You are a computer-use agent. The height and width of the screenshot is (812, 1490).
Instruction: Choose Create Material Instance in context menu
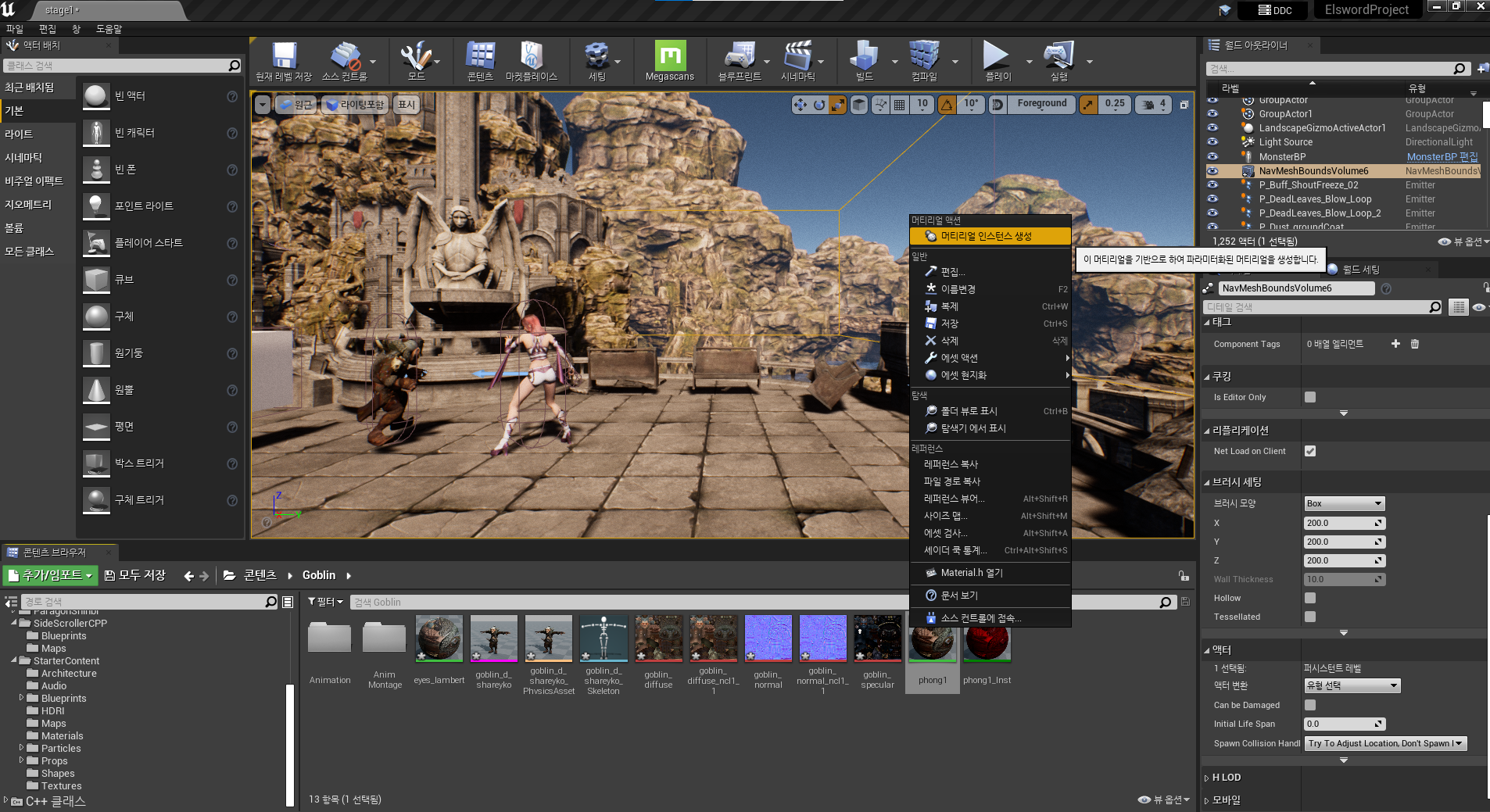coord(990,236)
